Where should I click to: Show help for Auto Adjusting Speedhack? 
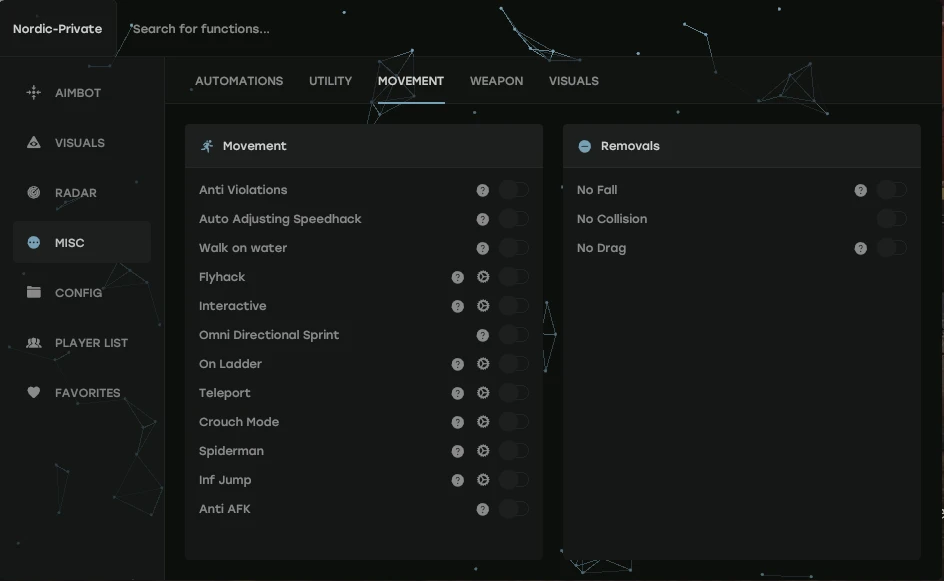(483, 219)
